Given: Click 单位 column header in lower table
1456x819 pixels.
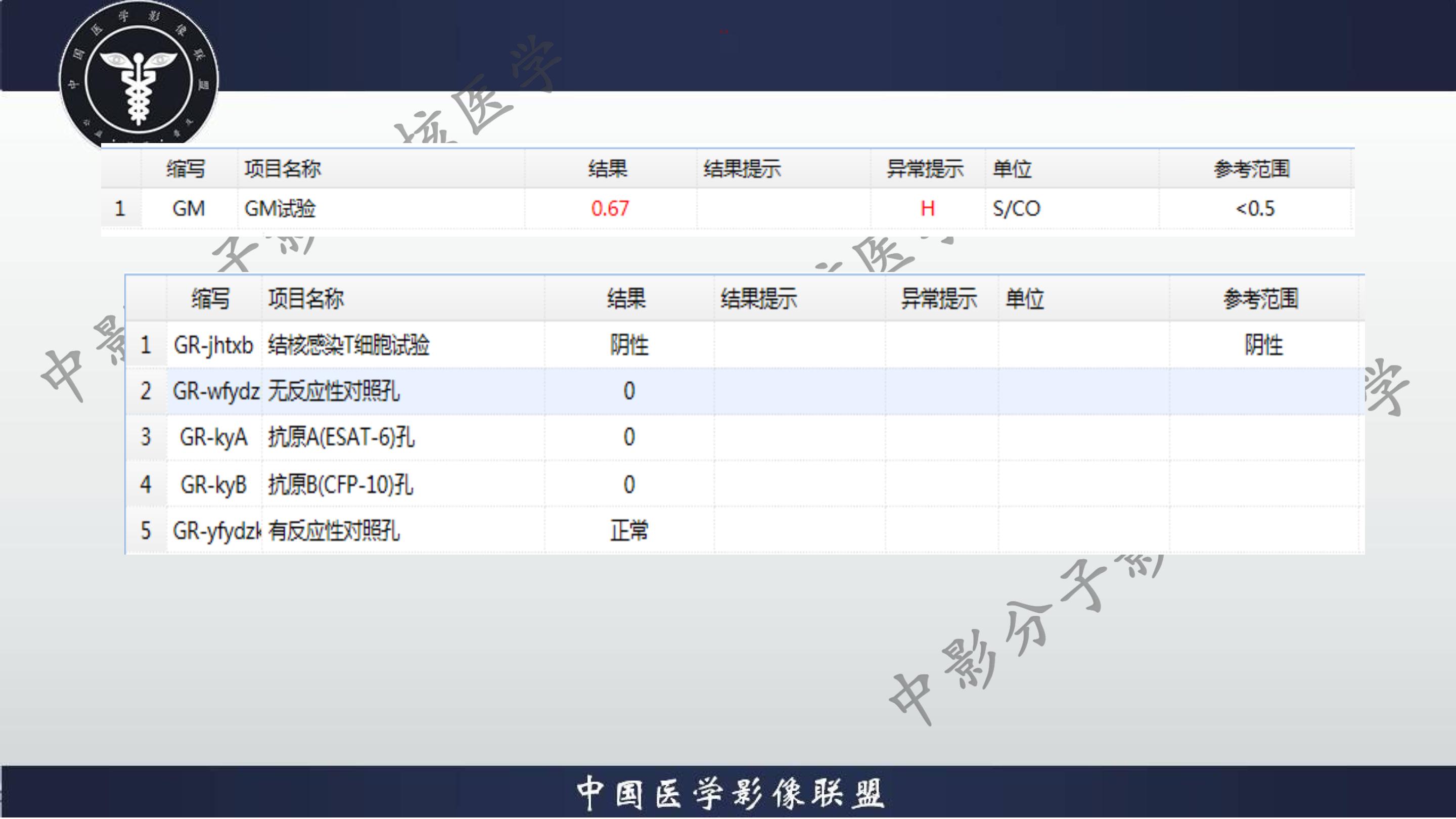Looking at the screenshot, I should coord(1025,298).
